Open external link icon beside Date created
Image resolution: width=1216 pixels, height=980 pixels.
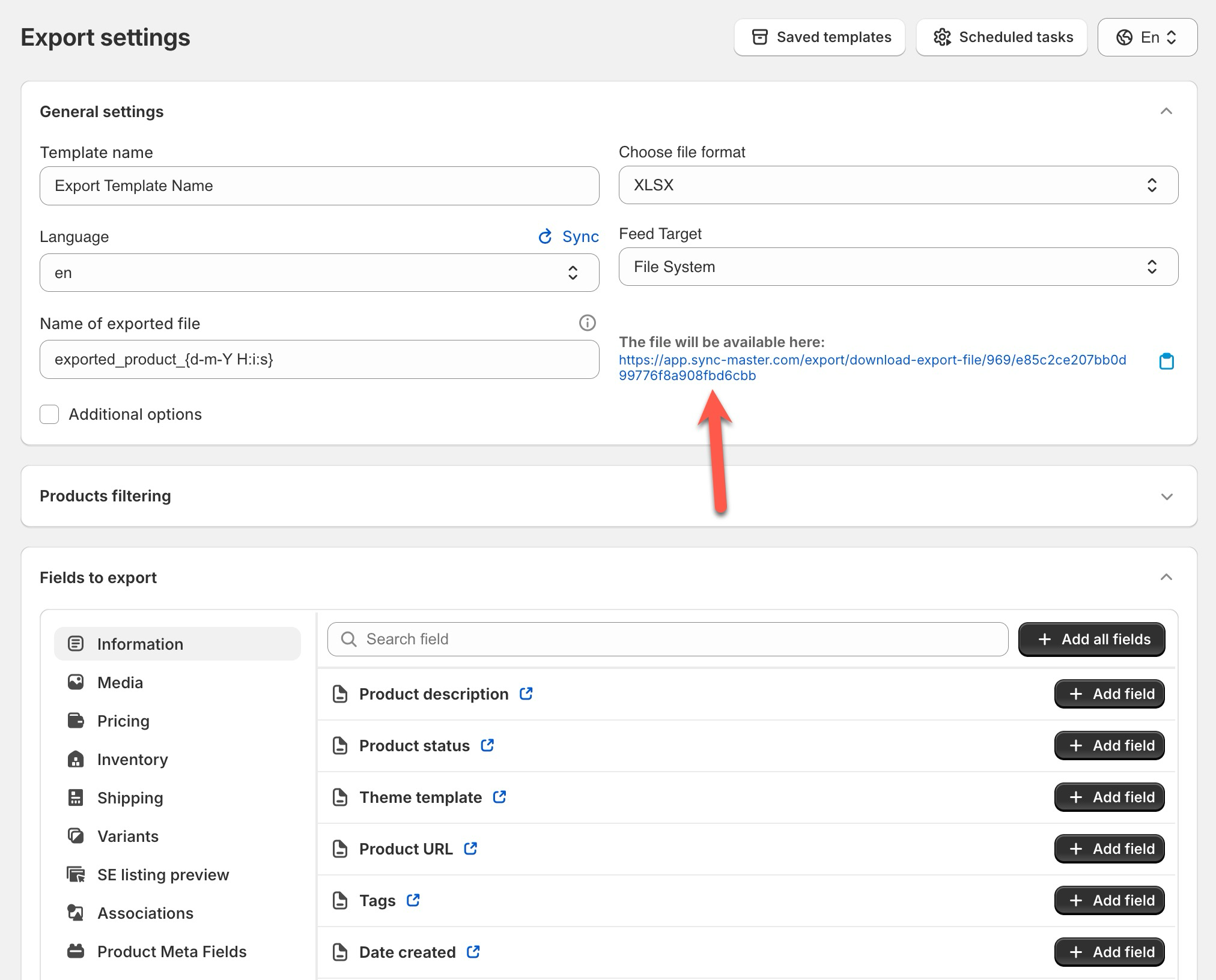tap(473, 951)
